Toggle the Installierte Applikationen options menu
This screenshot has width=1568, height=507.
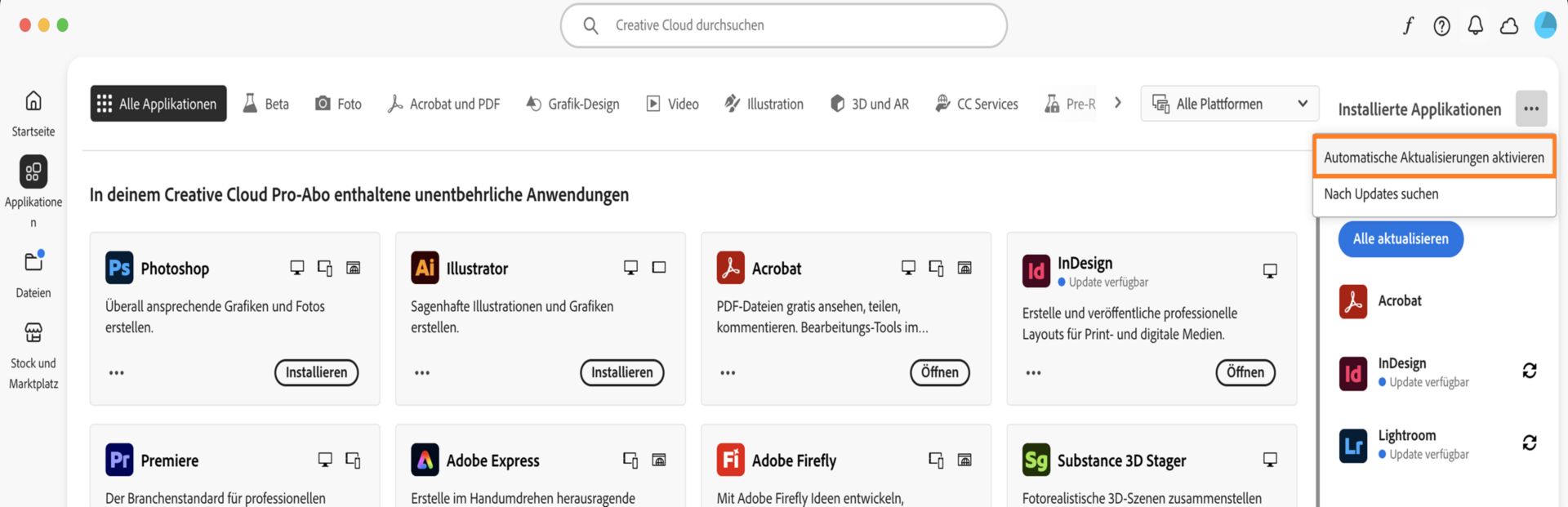tap(1531, 109)
